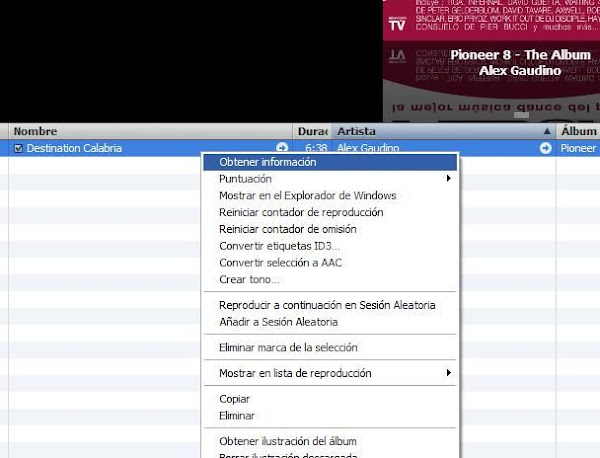
Task: Choose Obtener información from context menu
Action: click(x=330, y=162)
